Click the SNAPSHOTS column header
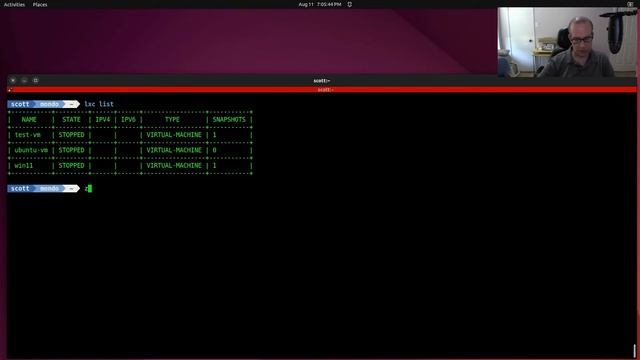This screenshot has height=360, width=640. 229,120
